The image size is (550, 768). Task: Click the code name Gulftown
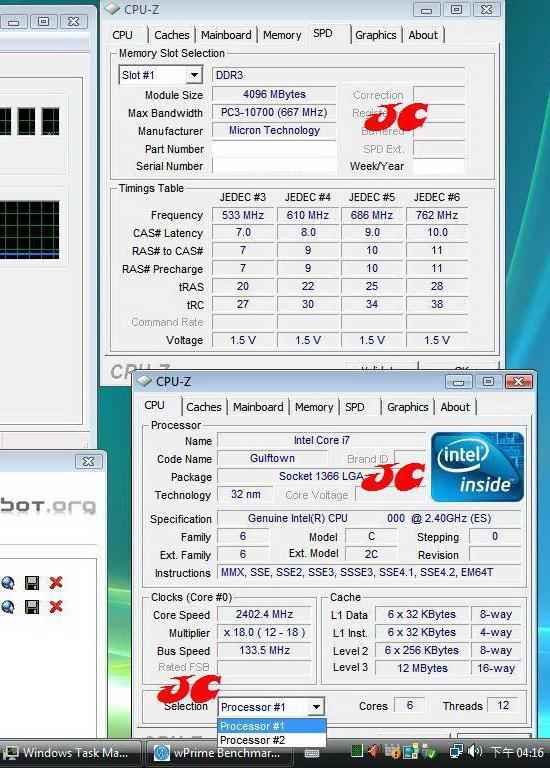point(272,458)
